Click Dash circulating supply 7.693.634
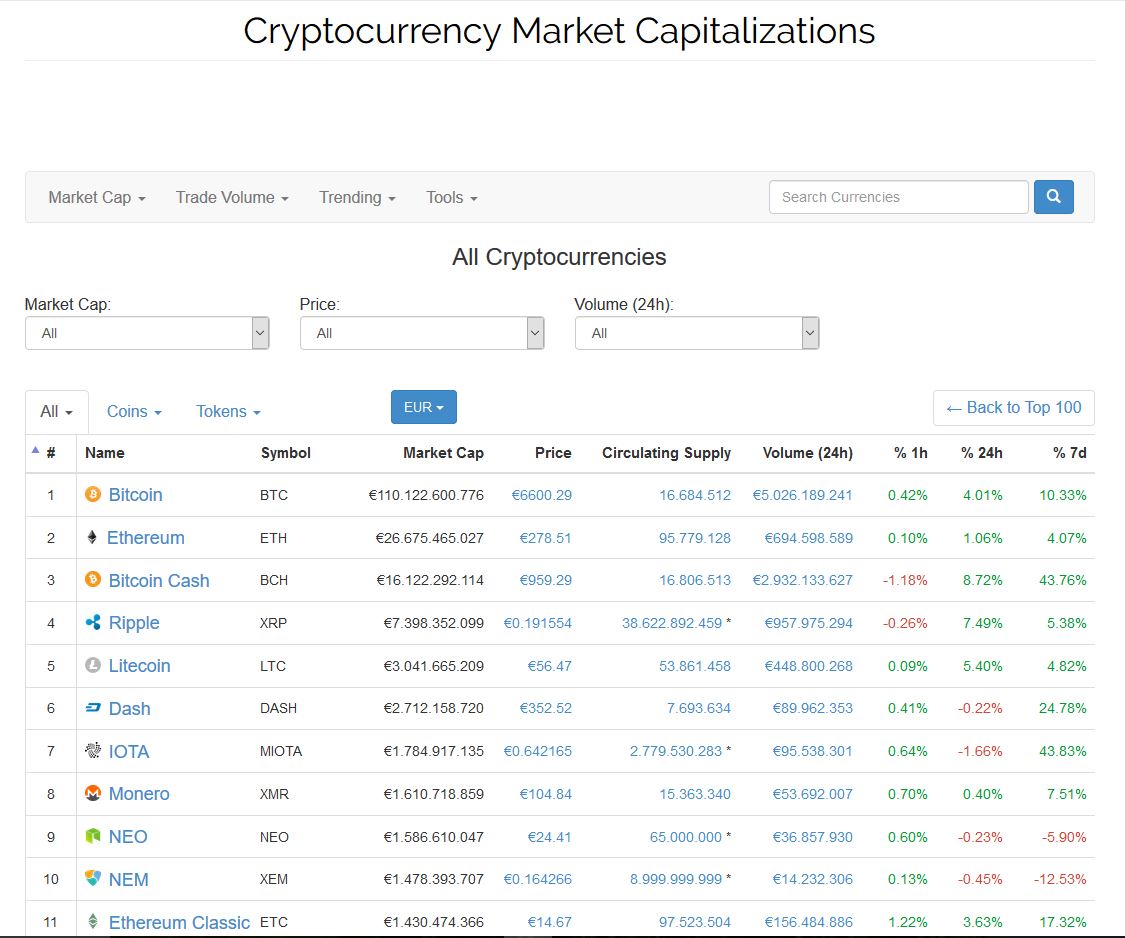 [x=698, y=708]
